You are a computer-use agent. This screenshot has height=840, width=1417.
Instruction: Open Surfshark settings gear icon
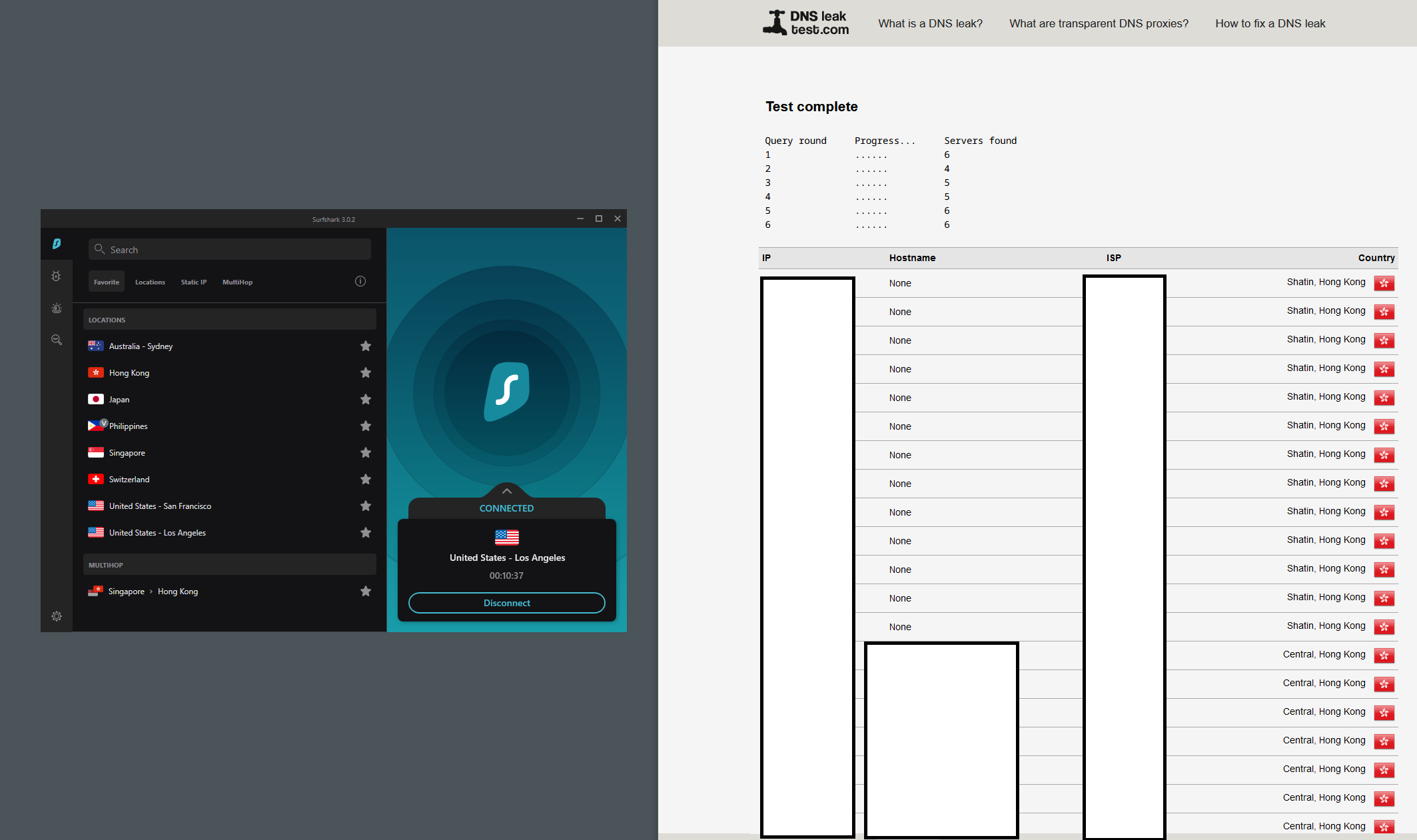click(57, 616)
